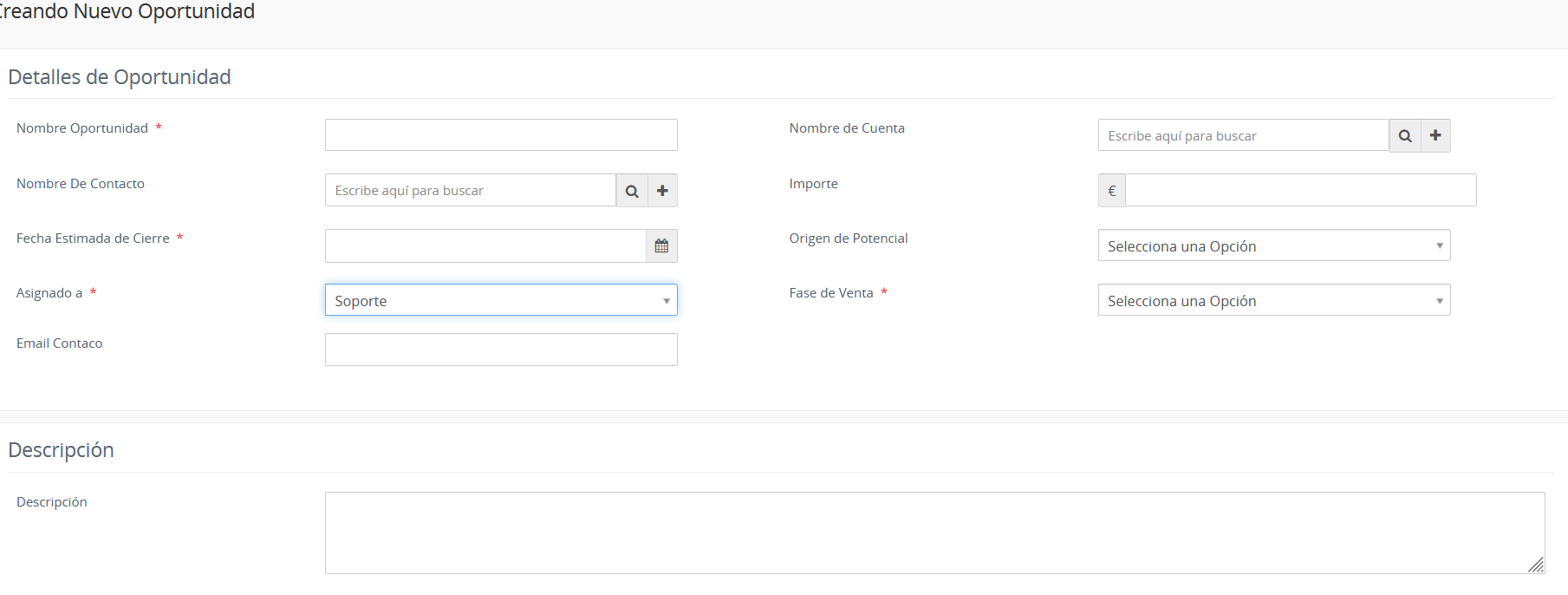
Task: Click the Fecha Estimada de Cierre date field
Action: click(485, 246)
